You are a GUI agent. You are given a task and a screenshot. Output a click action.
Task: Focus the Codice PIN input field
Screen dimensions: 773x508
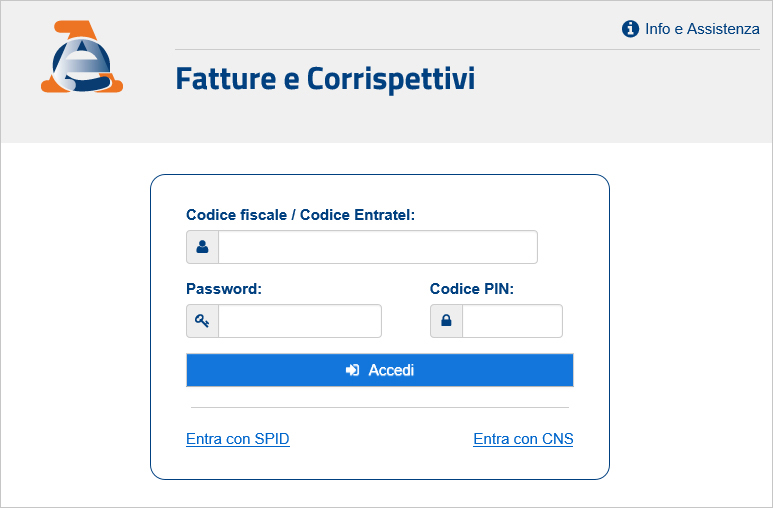[512, 321]
